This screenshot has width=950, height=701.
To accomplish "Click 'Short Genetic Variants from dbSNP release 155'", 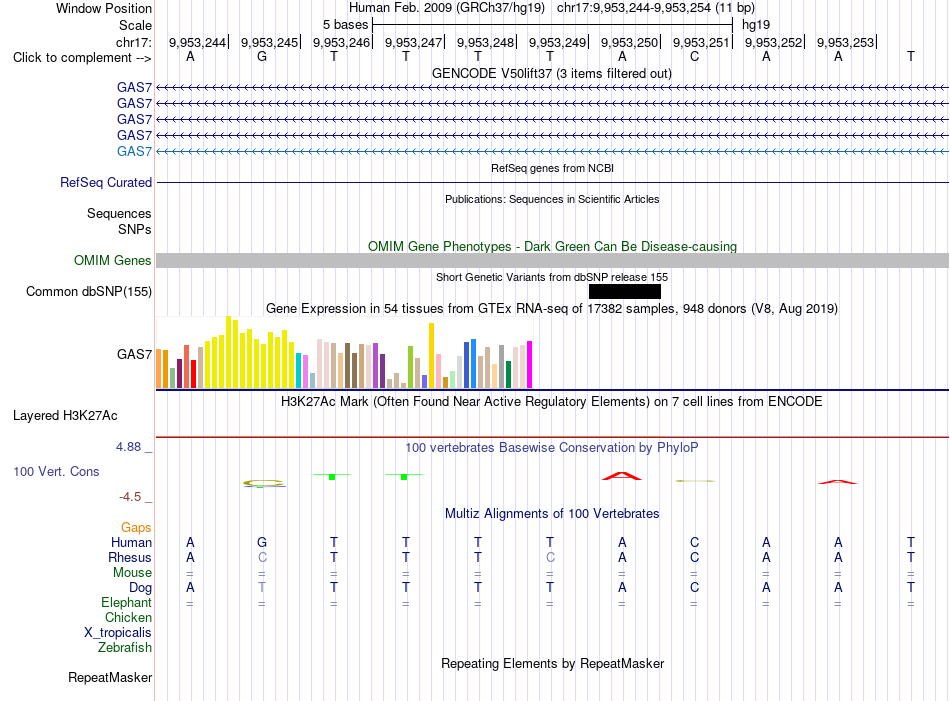I will (552, 277).
